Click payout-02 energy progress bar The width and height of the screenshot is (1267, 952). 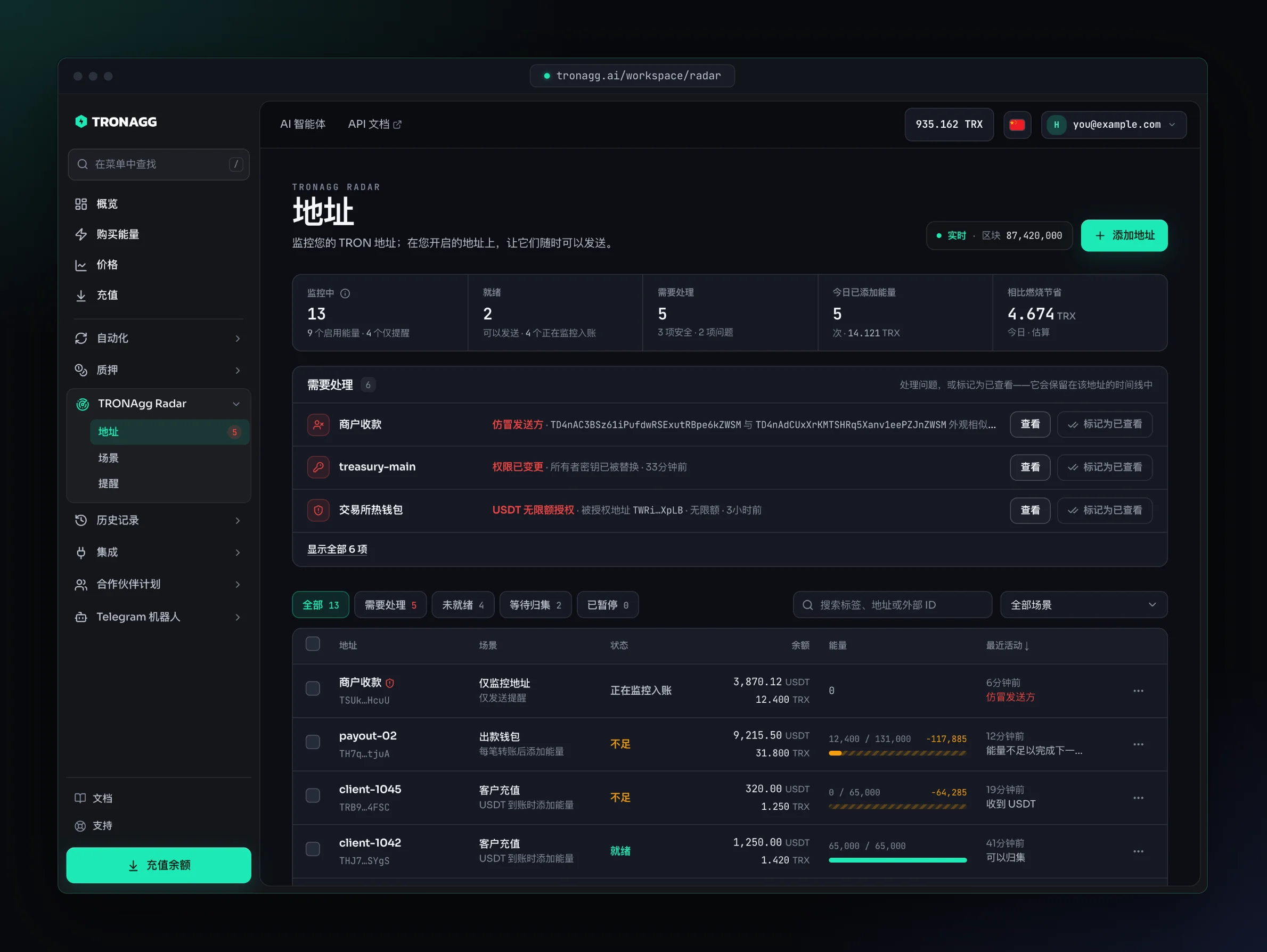point(897,753)
